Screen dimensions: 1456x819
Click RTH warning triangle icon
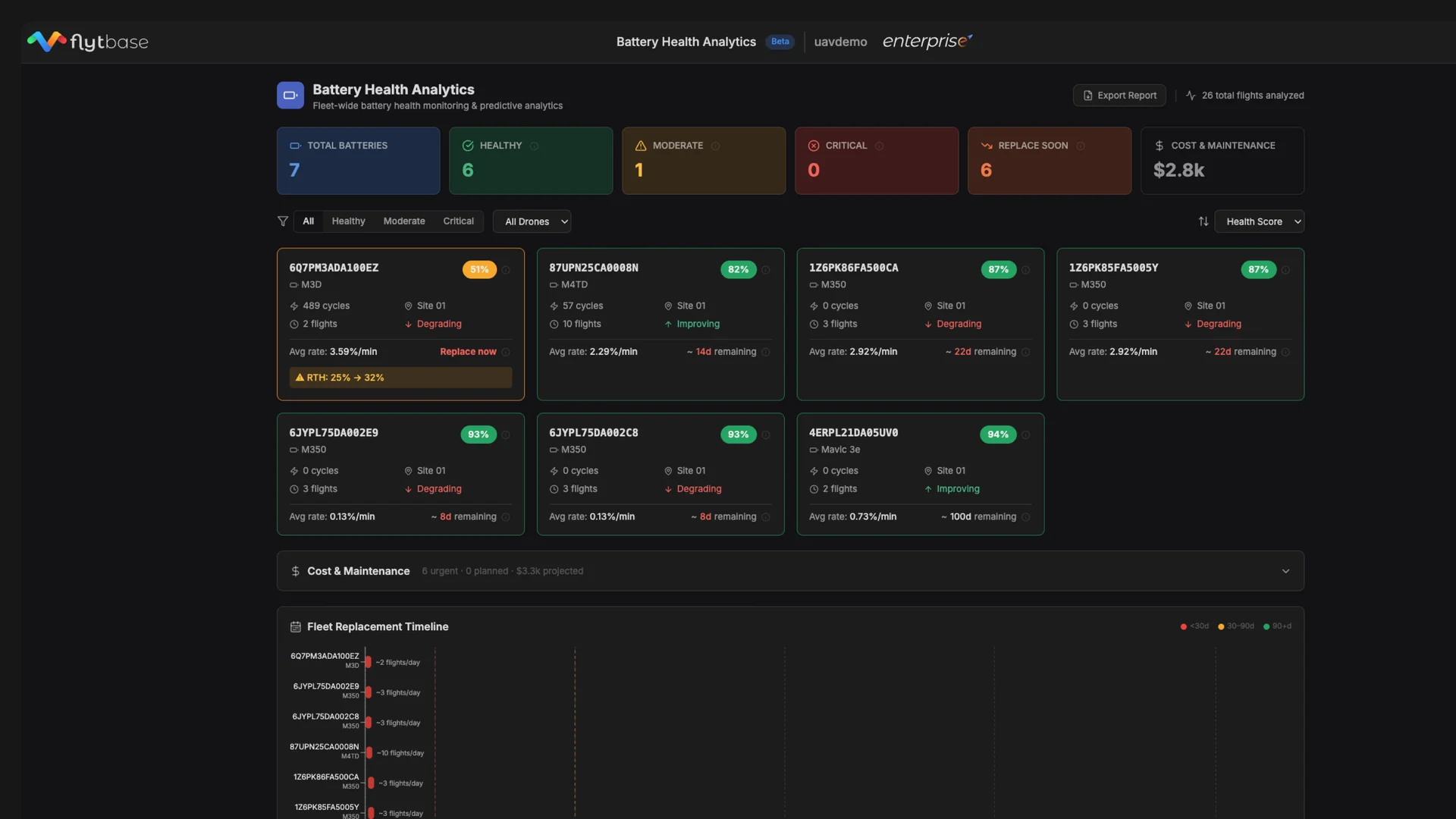click(300, 378)
